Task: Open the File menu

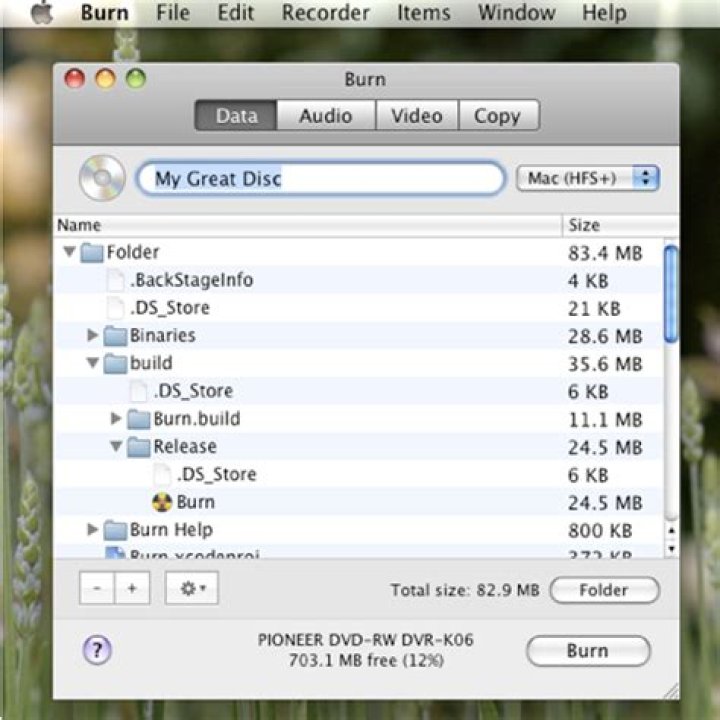Action: pyautogui.click(x=173, y=12)
